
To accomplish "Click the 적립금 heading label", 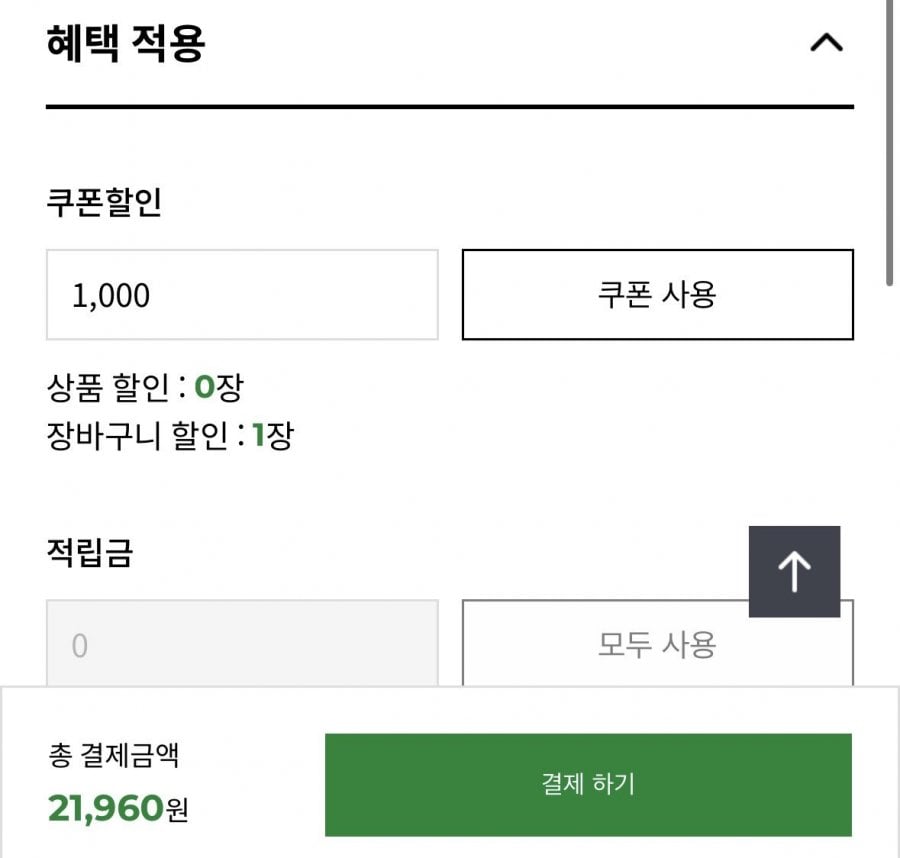I will (x=89, y=553).
